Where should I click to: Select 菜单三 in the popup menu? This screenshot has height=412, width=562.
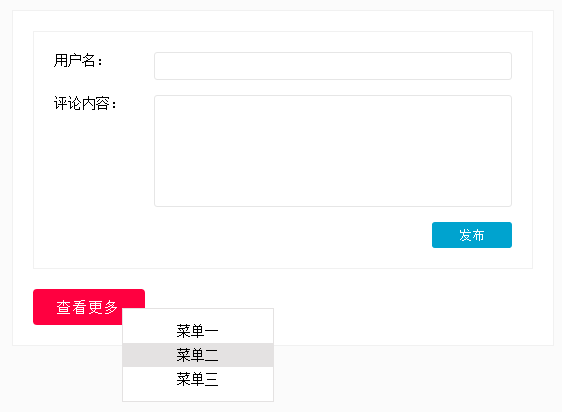click(x=198, y=379)
